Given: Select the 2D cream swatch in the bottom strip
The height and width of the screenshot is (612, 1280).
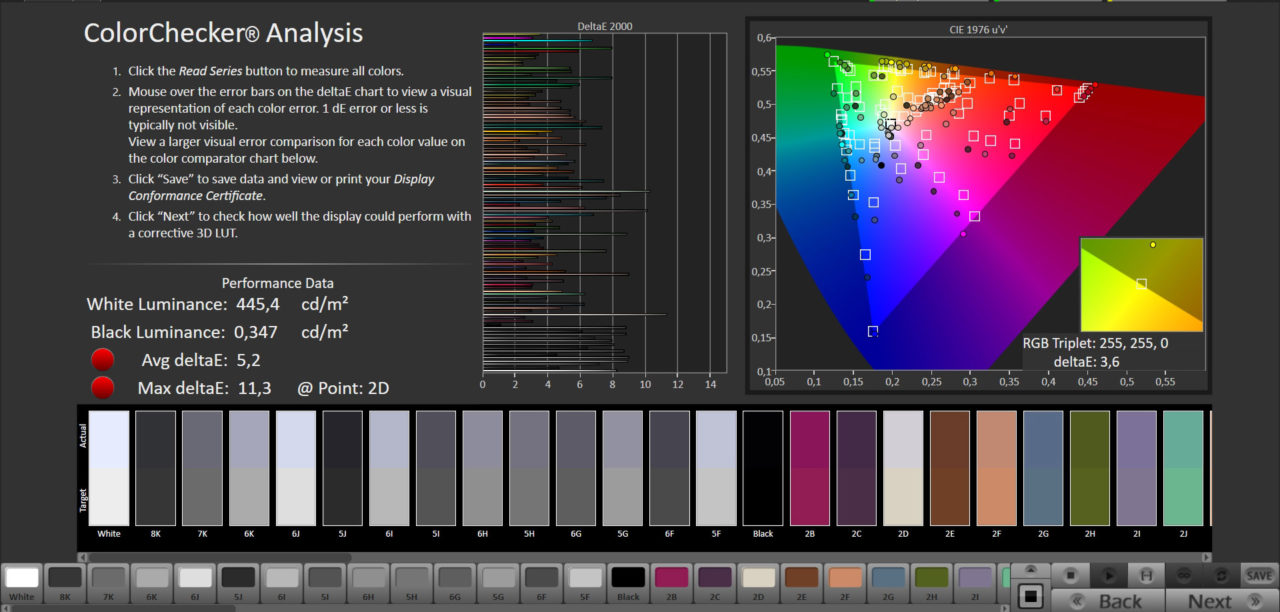Looking at the screenshot, I should 758,582.
